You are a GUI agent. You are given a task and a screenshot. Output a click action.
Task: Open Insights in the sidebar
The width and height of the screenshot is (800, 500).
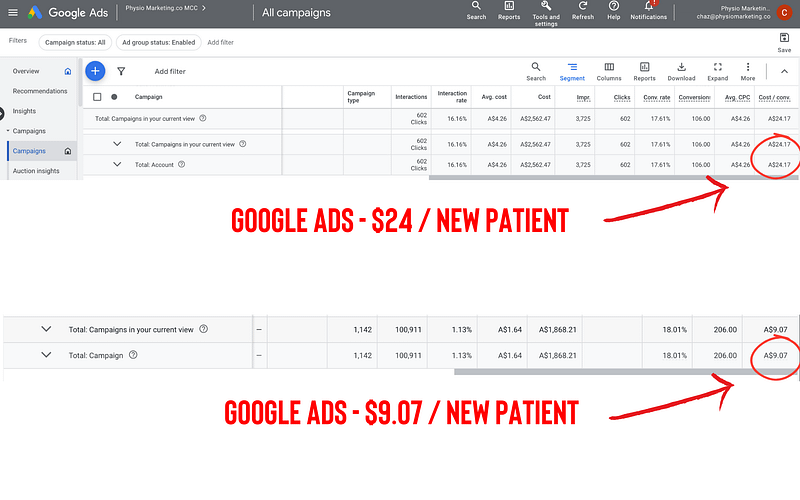coord(24,111)
